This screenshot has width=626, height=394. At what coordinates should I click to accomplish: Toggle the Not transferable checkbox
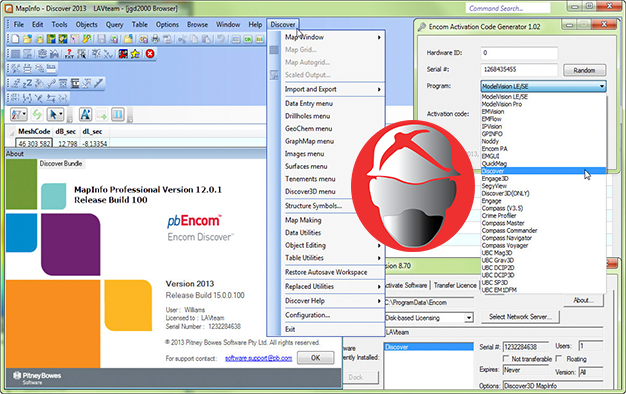pos(506,358)
